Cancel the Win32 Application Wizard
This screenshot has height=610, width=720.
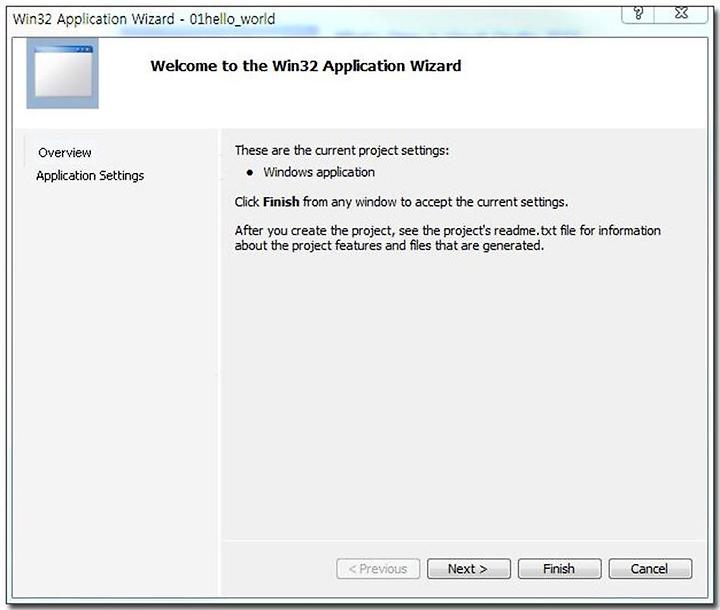click(x=650, y=569)
